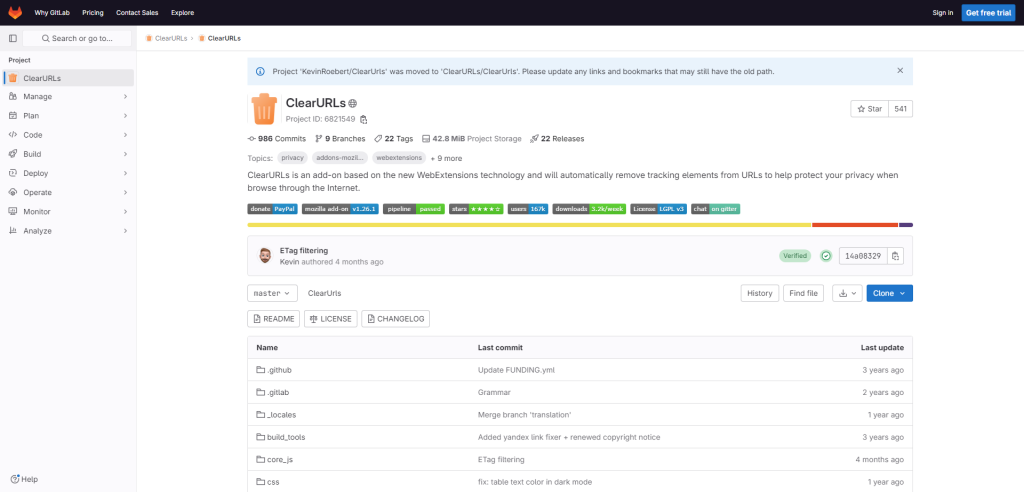
Task: Click the large ClearURLs trash can avatar
Action: (x=264, y=109)
